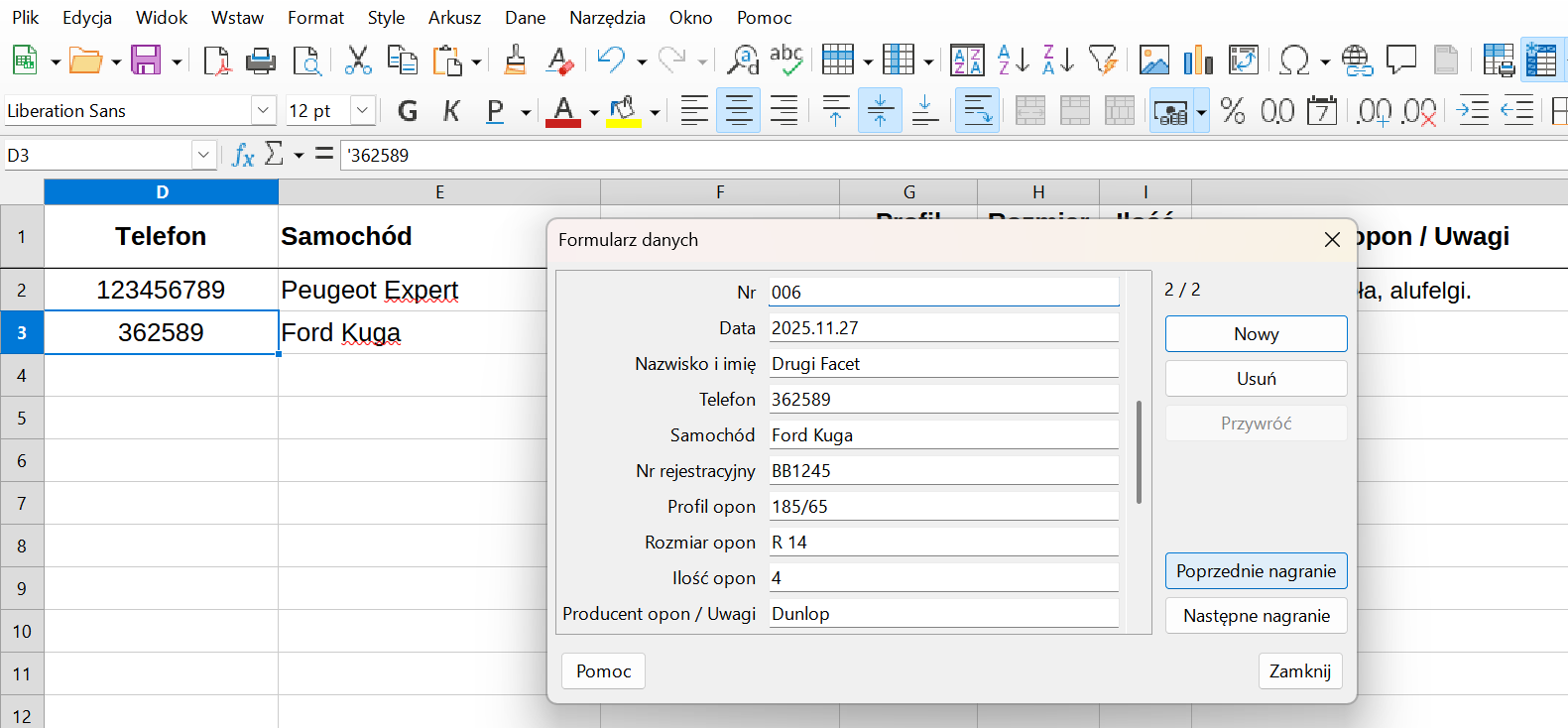Open the font size dropdown
Screen dimensions: 1568x728
click(x=363, y=111)
